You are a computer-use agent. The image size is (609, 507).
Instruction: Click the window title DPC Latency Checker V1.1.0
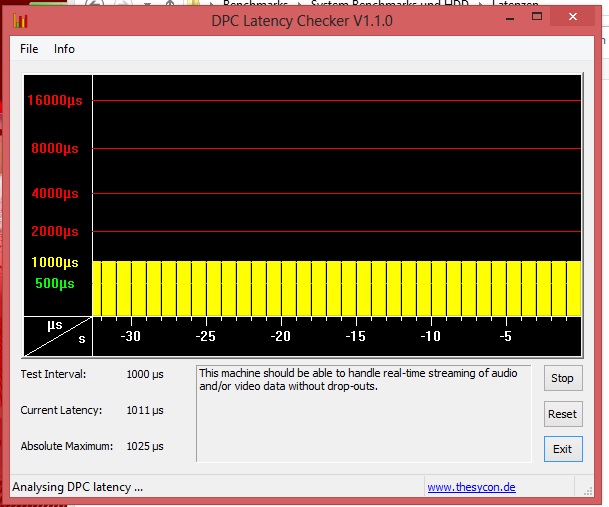coord(302,21)
